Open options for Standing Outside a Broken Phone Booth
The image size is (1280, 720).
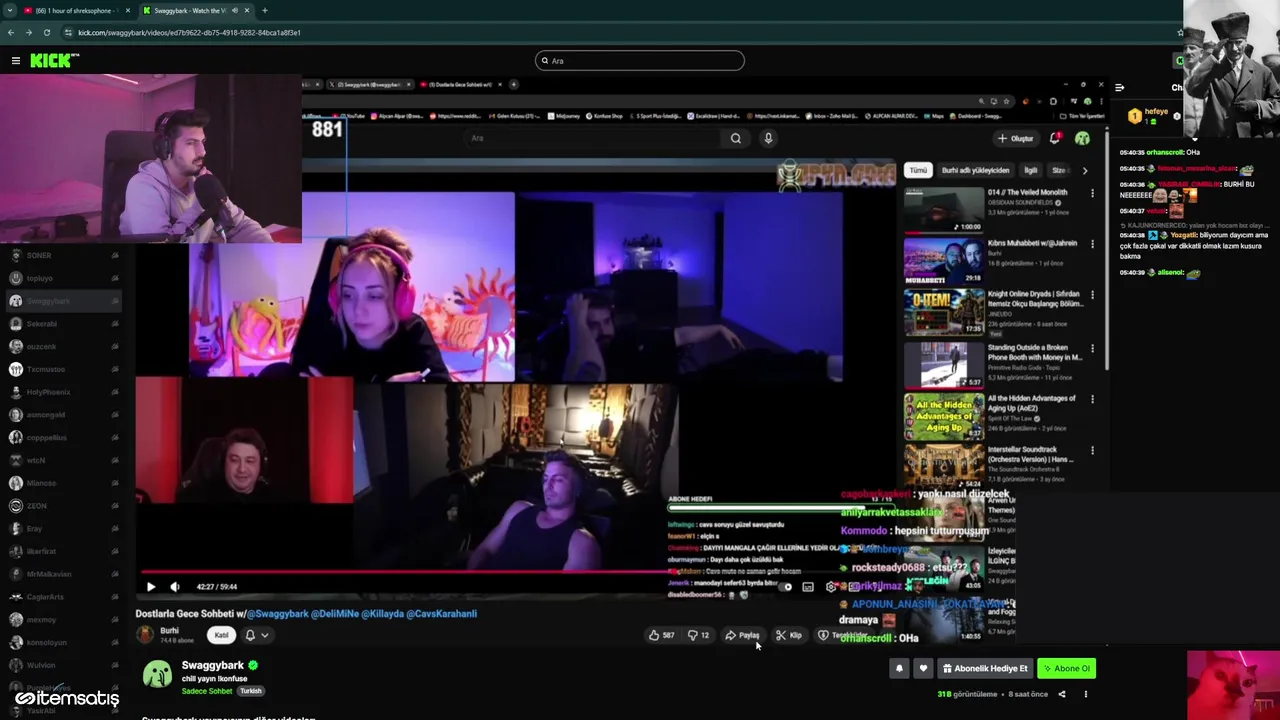(x=1092, y=348)
